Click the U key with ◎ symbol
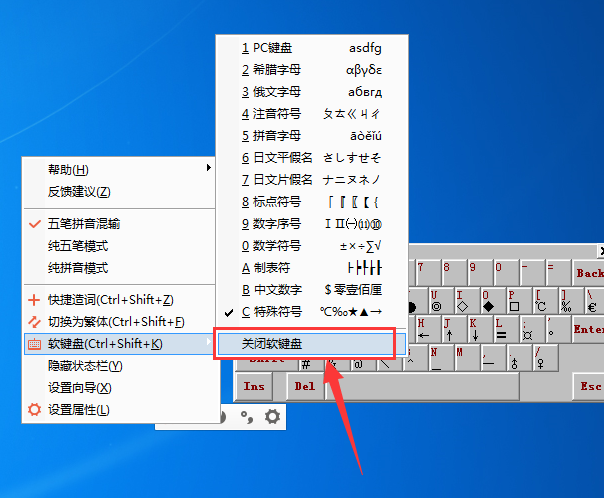604x498 pixels. (x=441, y=301)
